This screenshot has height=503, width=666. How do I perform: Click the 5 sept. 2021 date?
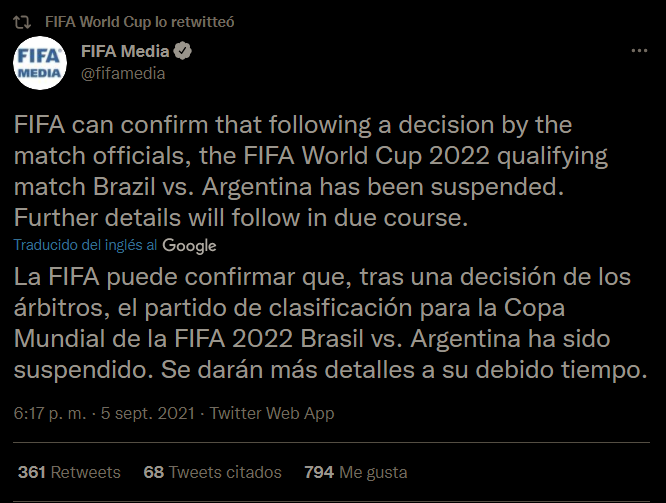tap(147, 413)
